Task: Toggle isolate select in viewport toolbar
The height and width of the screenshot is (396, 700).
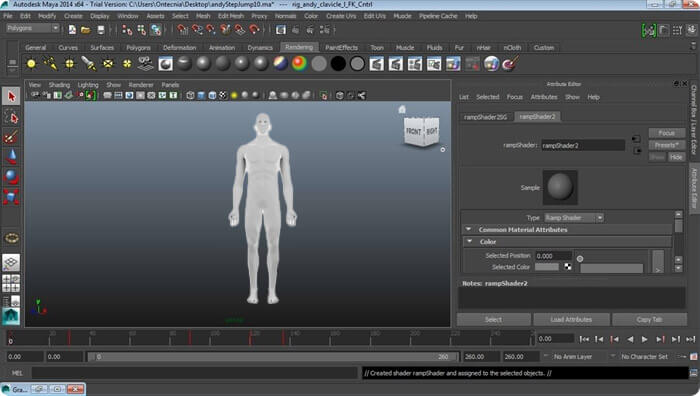Action: pos(324,96)
